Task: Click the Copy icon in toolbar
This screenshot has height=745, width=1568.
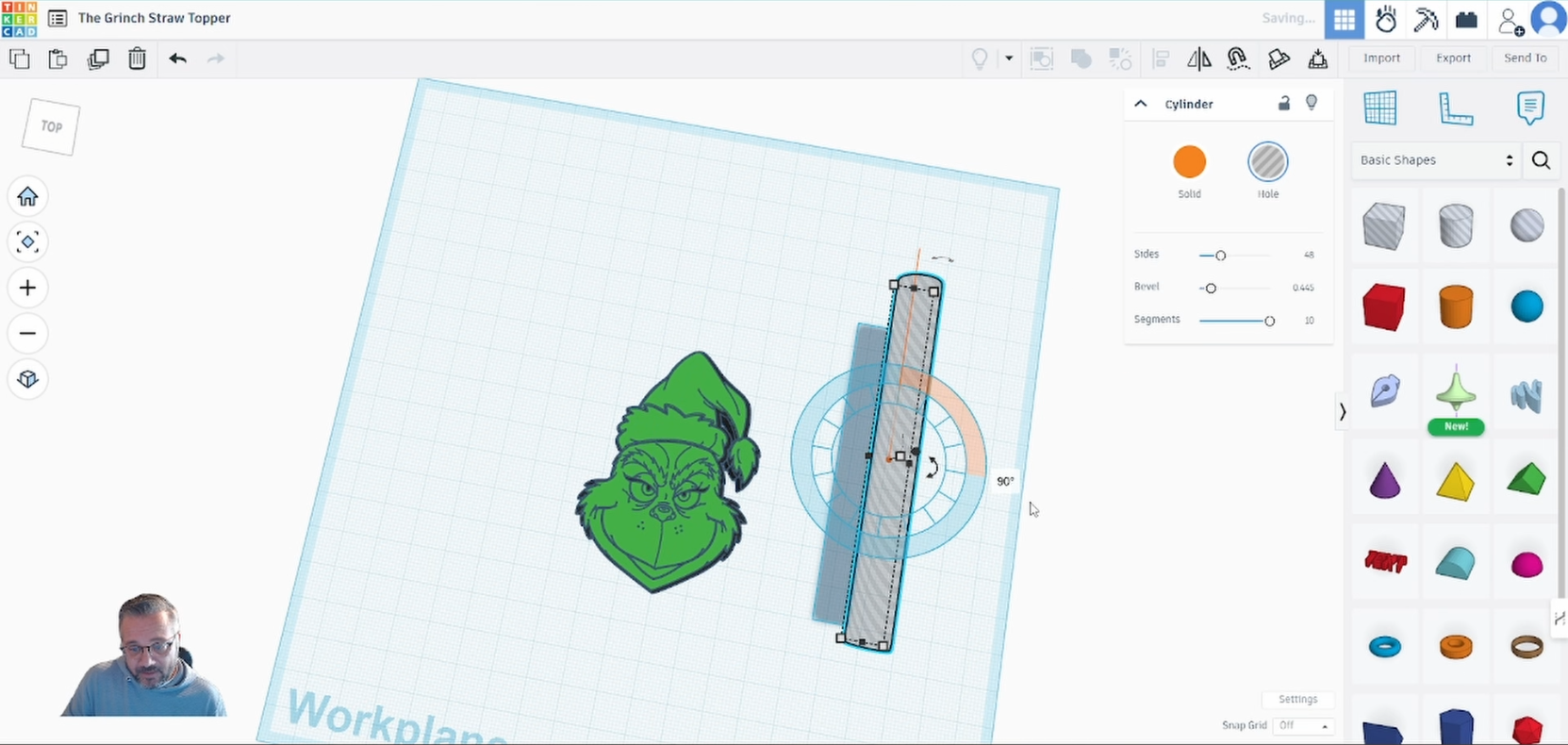Action: 20,58
